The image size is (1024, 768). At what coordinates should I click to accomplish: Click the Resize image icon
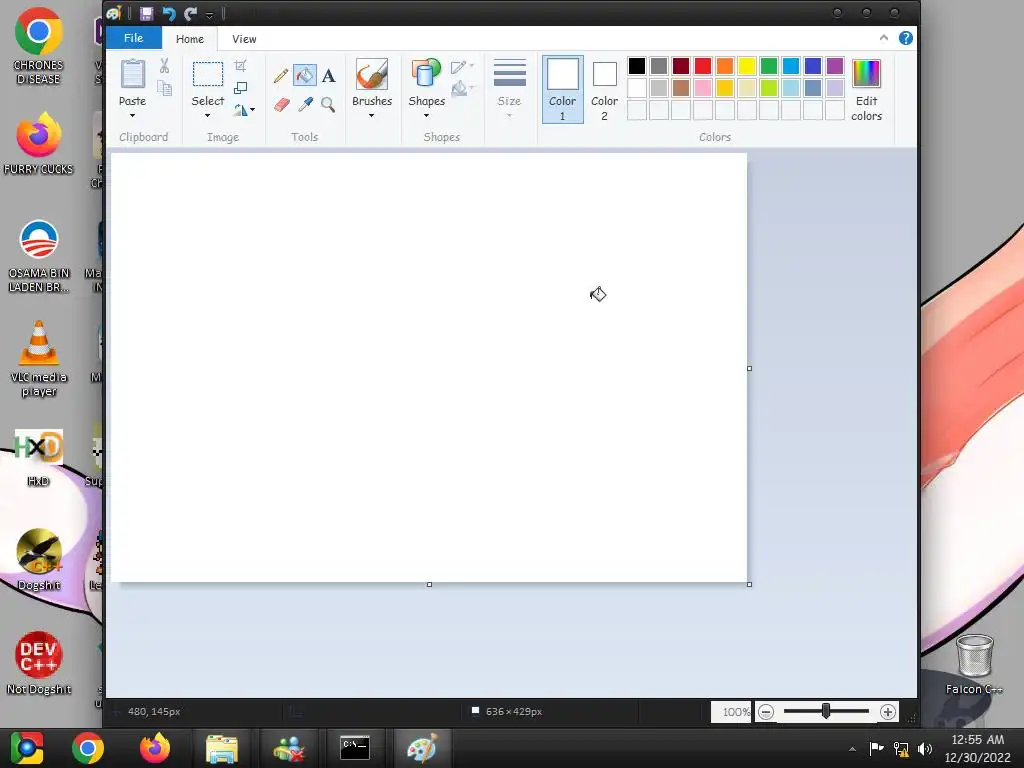(240, 88)
